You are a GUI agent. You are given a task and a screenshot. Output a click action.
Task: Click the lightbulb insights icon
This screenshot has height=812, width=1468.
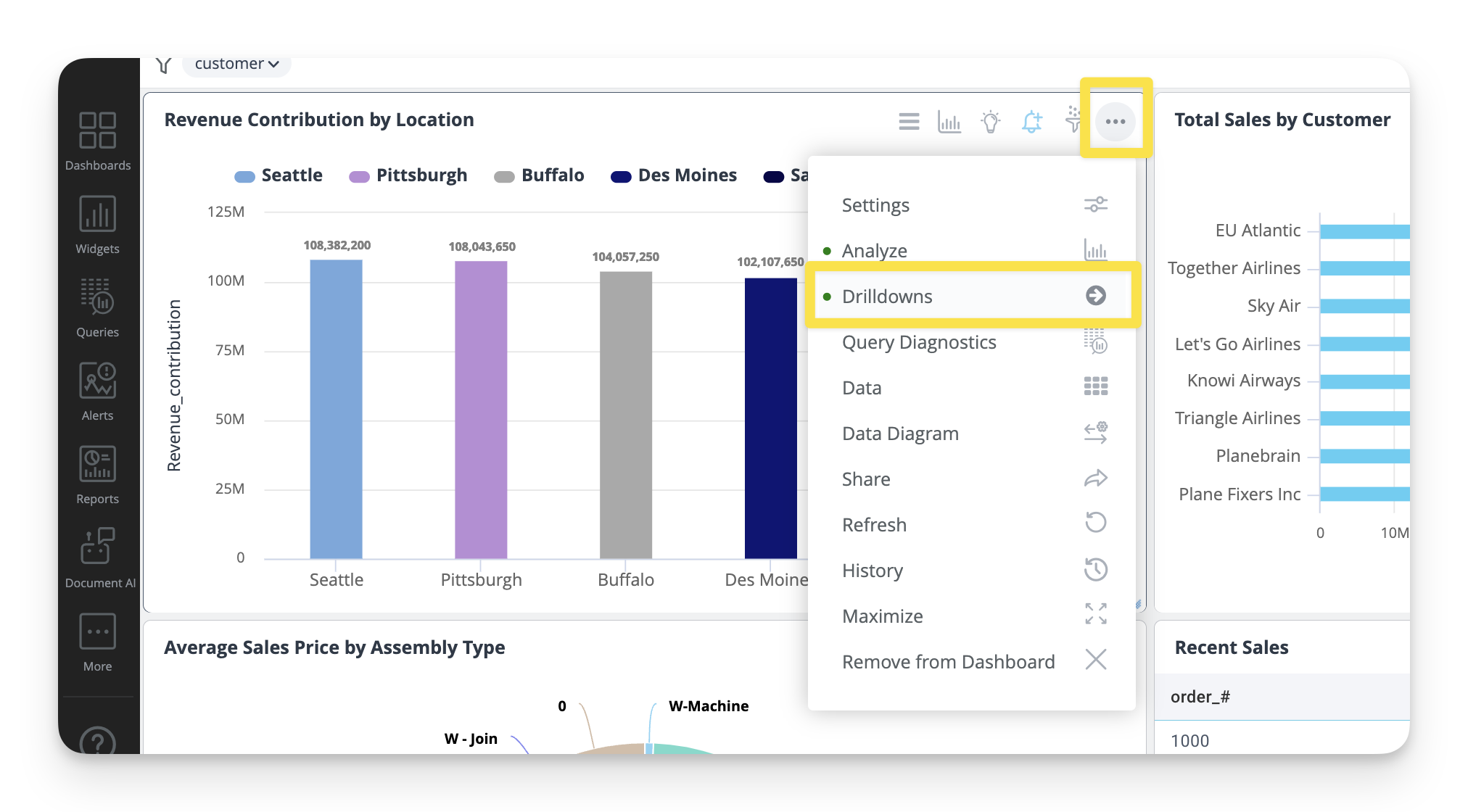(990, 122)
